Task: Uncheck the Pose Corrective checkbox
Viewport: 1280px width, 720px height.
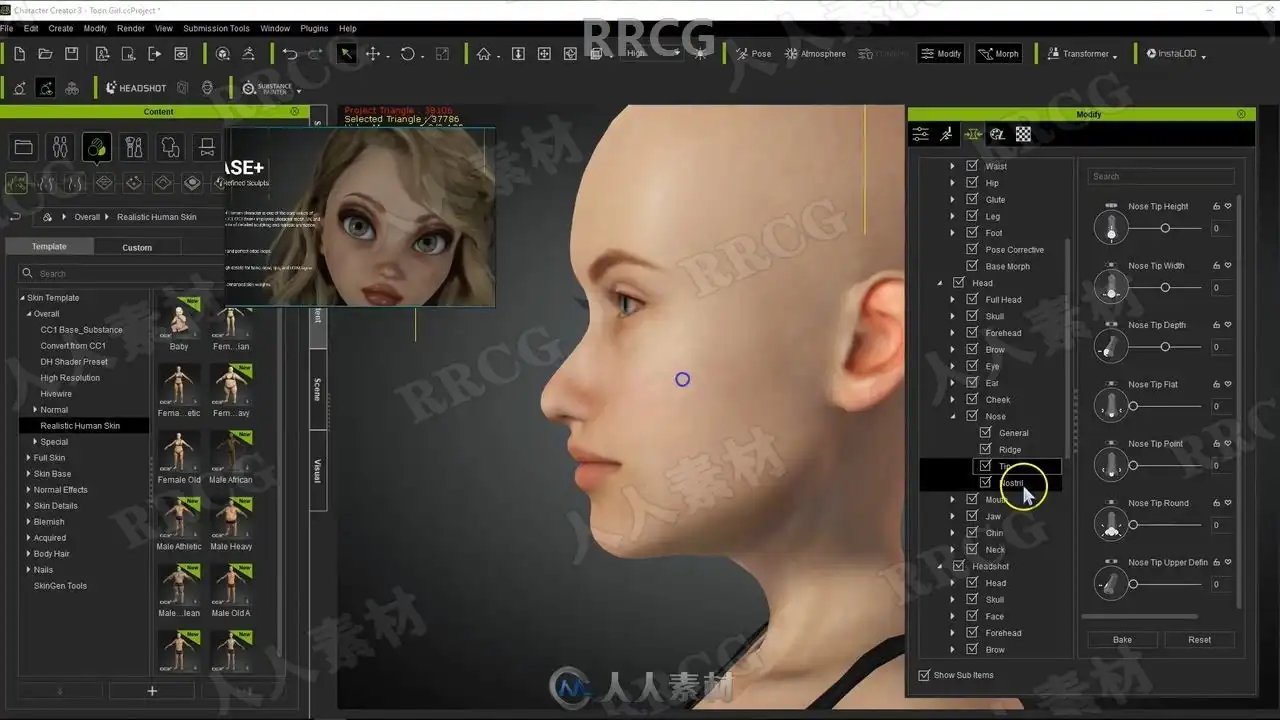Action: click(x=972, y=249)
